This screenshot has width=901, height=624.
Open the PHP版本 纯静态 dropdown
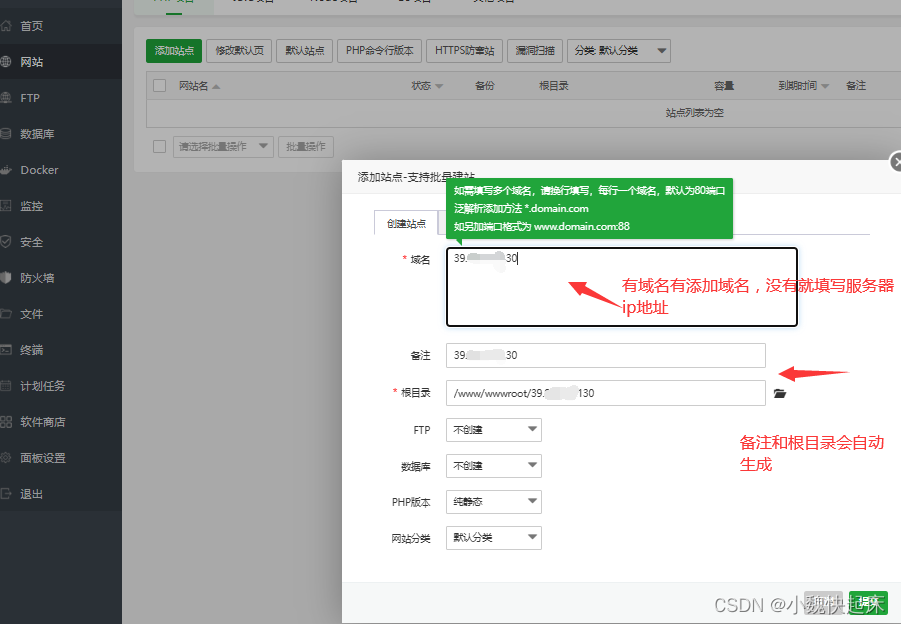[494, 502]
